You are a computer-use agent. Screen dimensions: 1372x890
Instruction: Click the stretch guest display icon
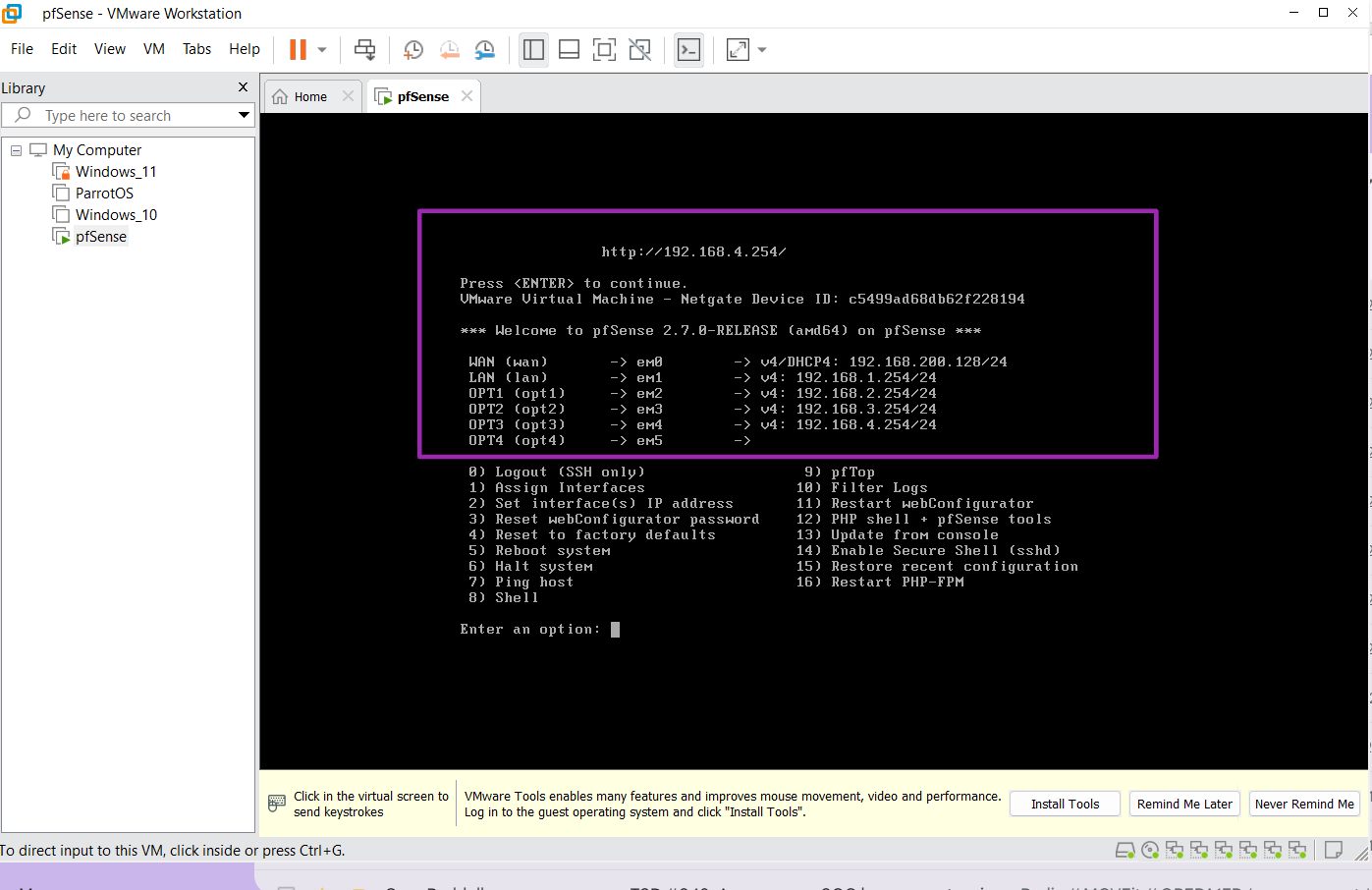(x=738, y=49)
